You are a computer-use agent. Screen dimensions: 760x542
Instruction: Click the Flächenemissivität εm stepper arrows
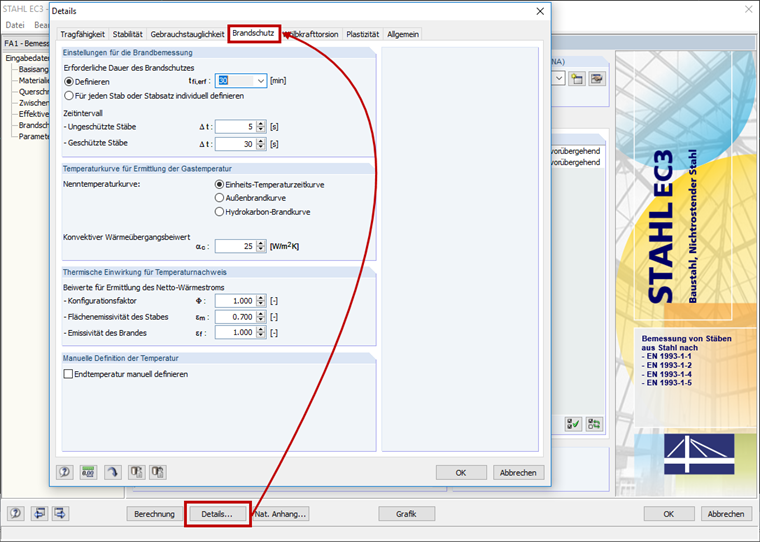point(261,317)
